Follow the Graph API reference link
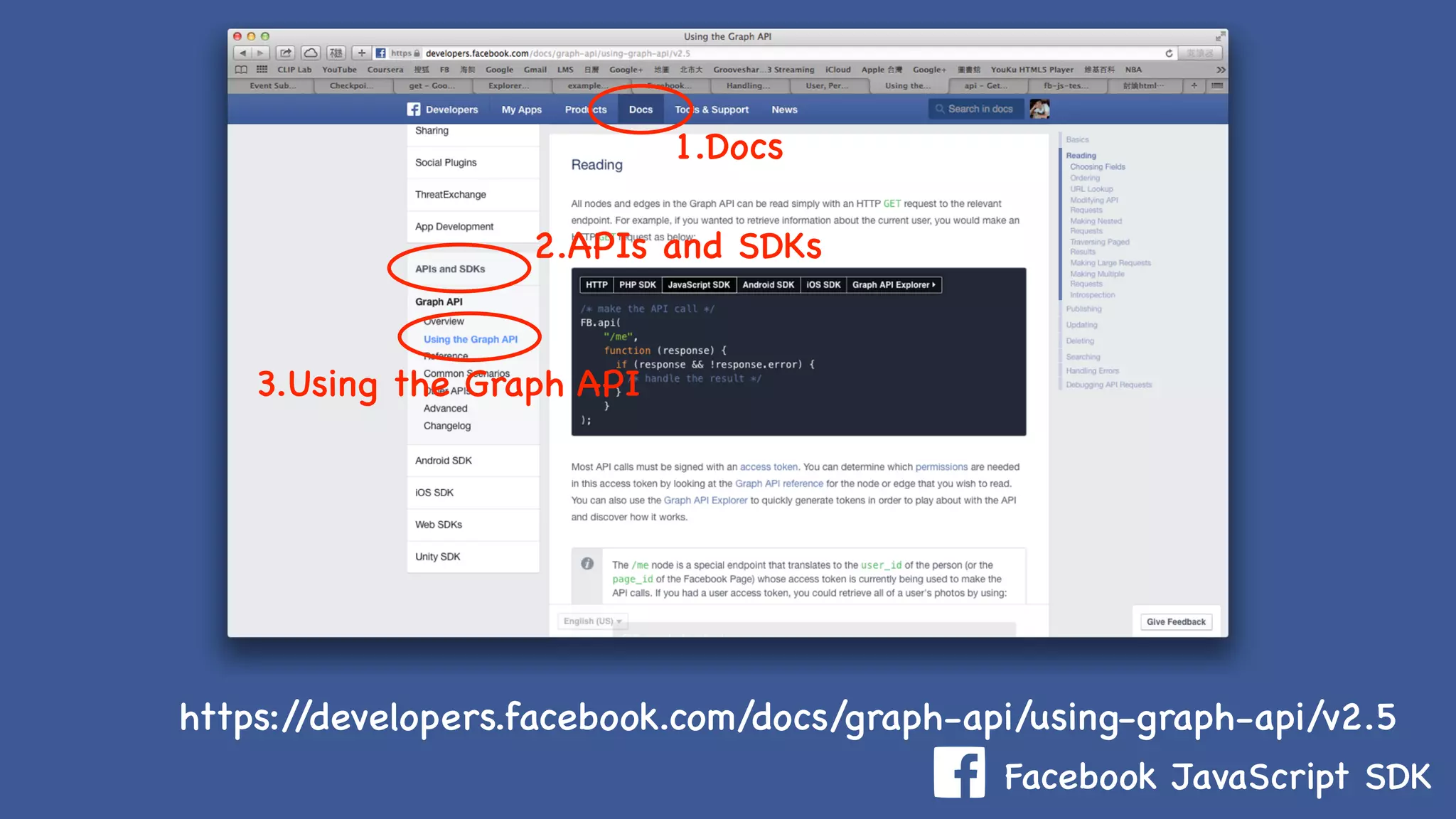Image resolution: width=1456 pixels, height=819 pixels. pyautogui.click(x=778, y=484)
